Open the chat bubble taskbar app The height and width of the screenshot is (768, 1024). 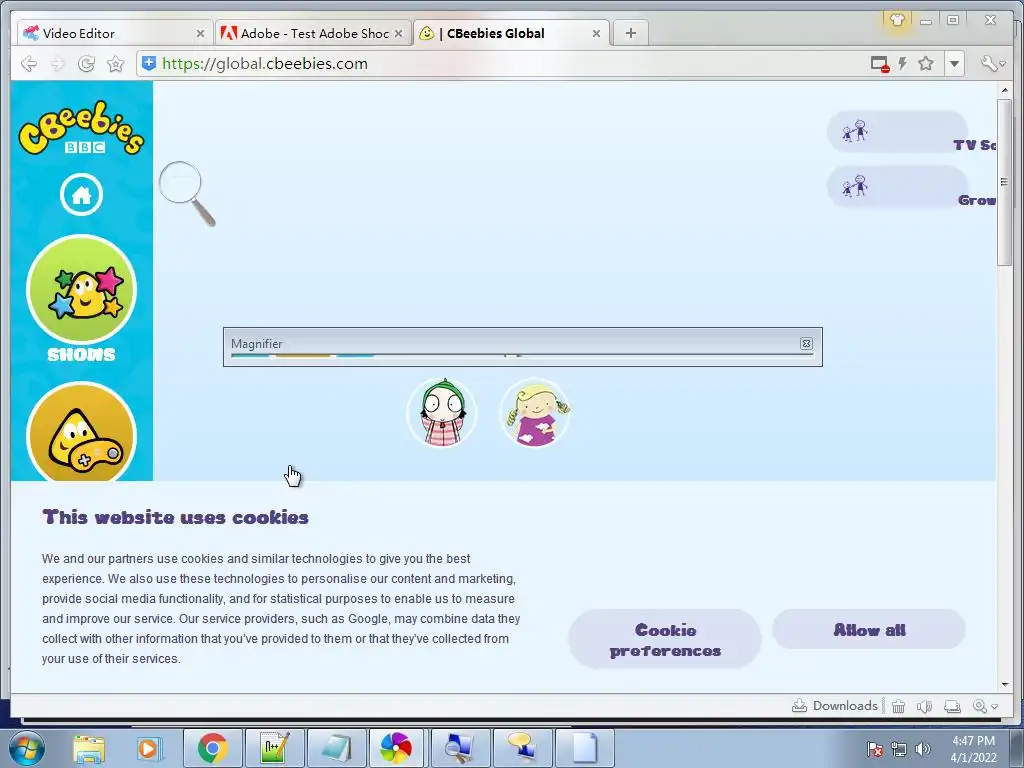(x=521, y=748)
